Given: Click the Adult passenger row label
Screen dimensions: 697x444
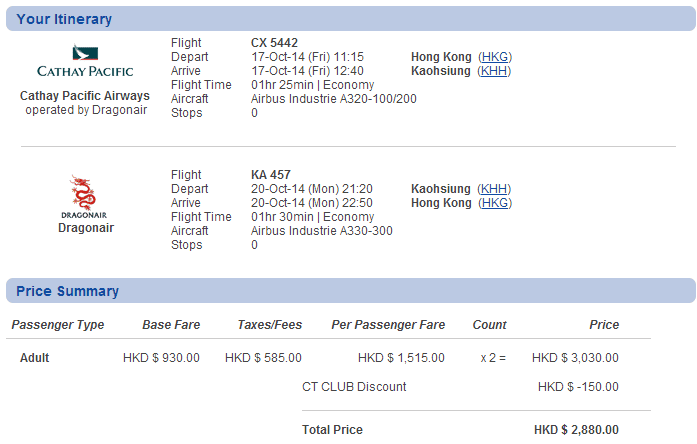Looking at the screenshot, I should coord(35,358).
